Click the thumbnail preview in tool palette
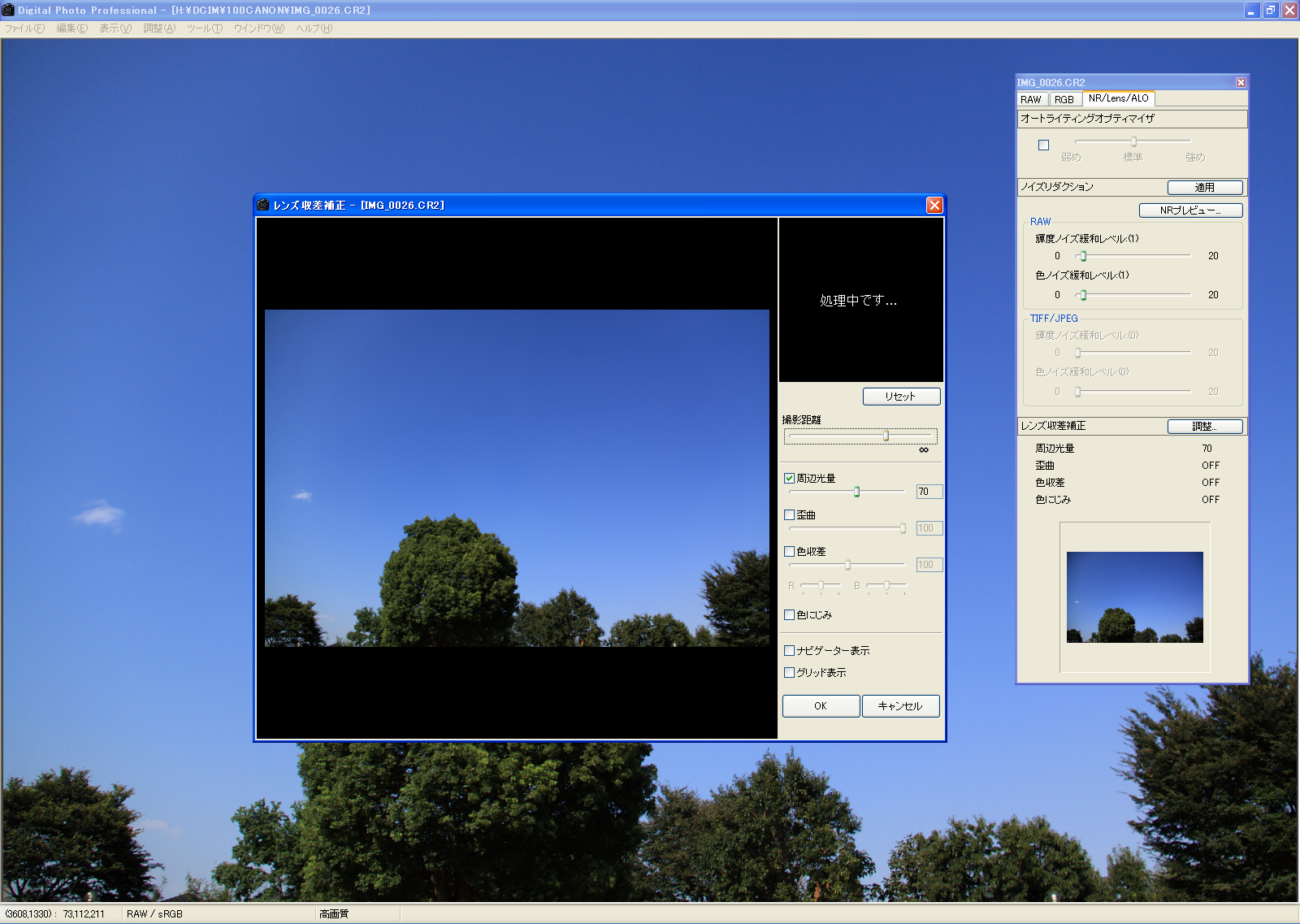The image size is (1300, 924). [1135, 597]
